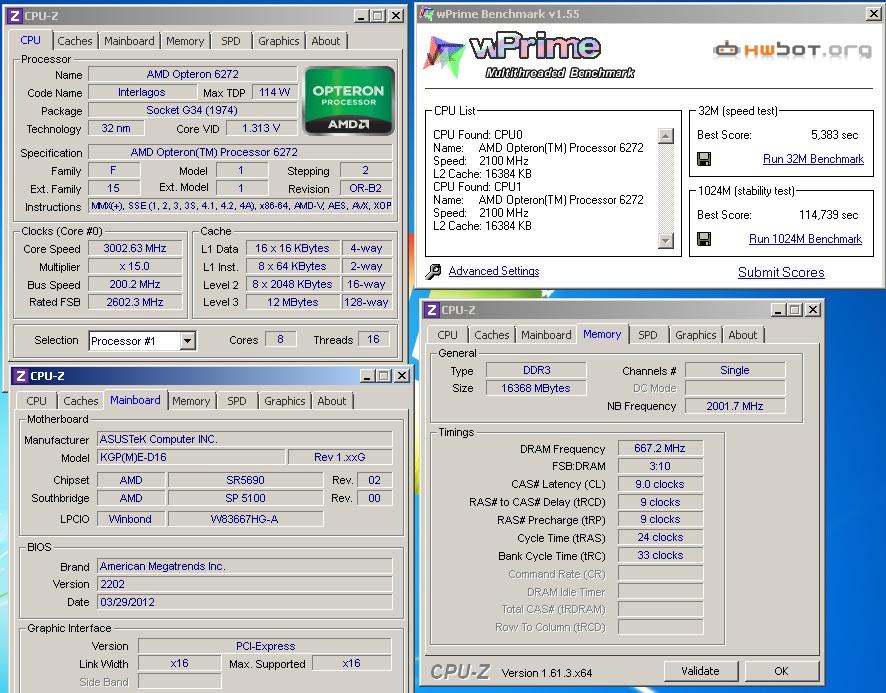Screen dimensions: 886x693
Task: Click the processor name AMD Opteron 6272 field
Action: pos(193,74)
